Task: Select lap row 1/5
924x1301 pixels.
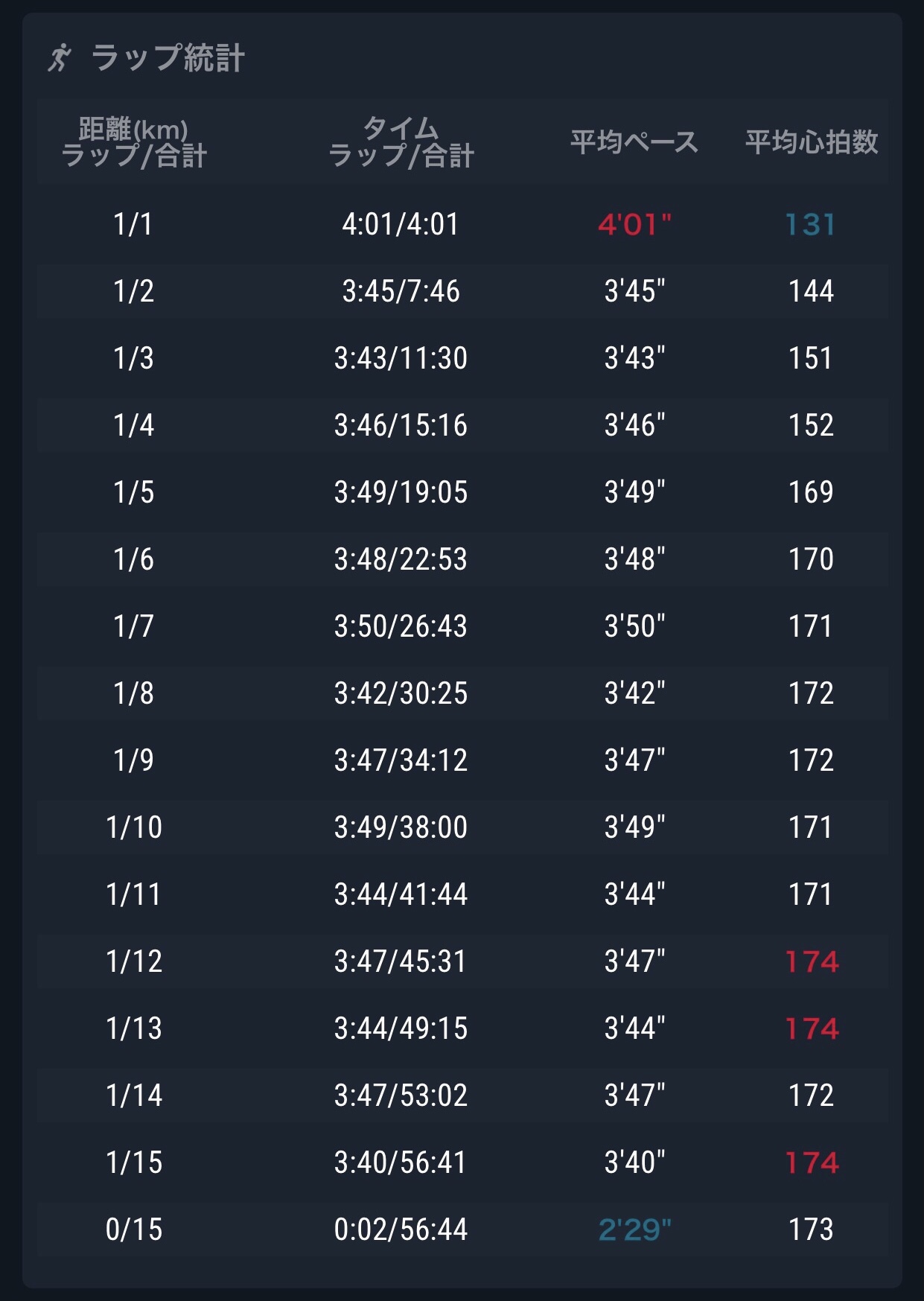Action: tap(133, 492)
